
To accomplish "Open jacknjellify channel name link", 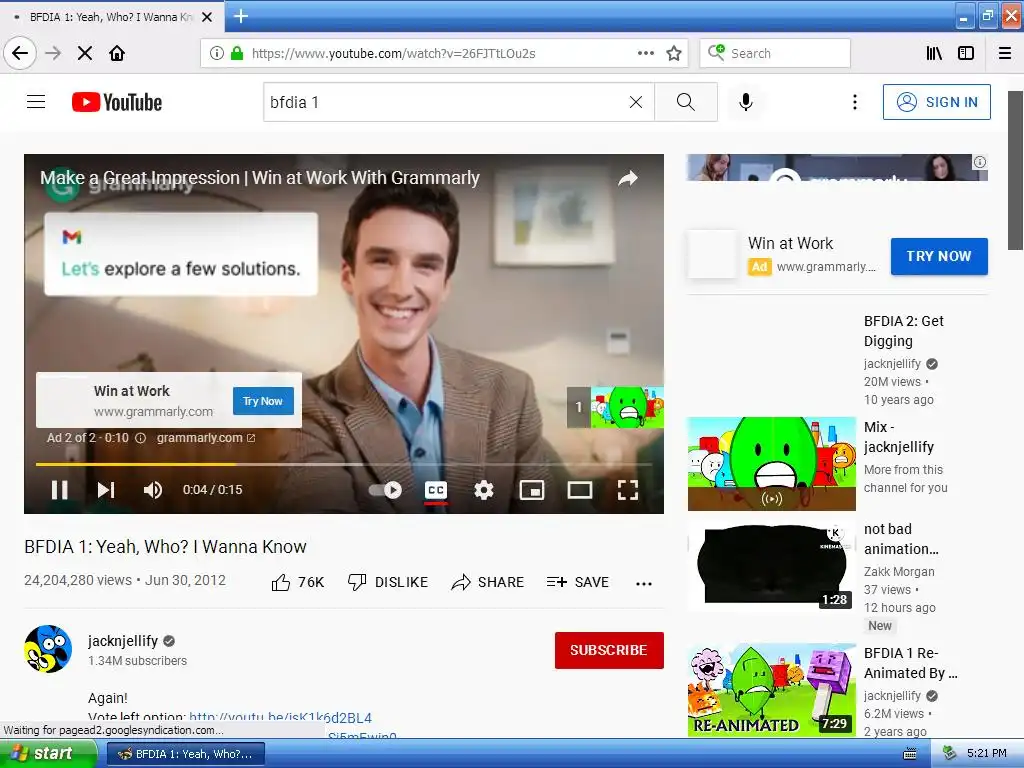I will click(x=123, y=641).
